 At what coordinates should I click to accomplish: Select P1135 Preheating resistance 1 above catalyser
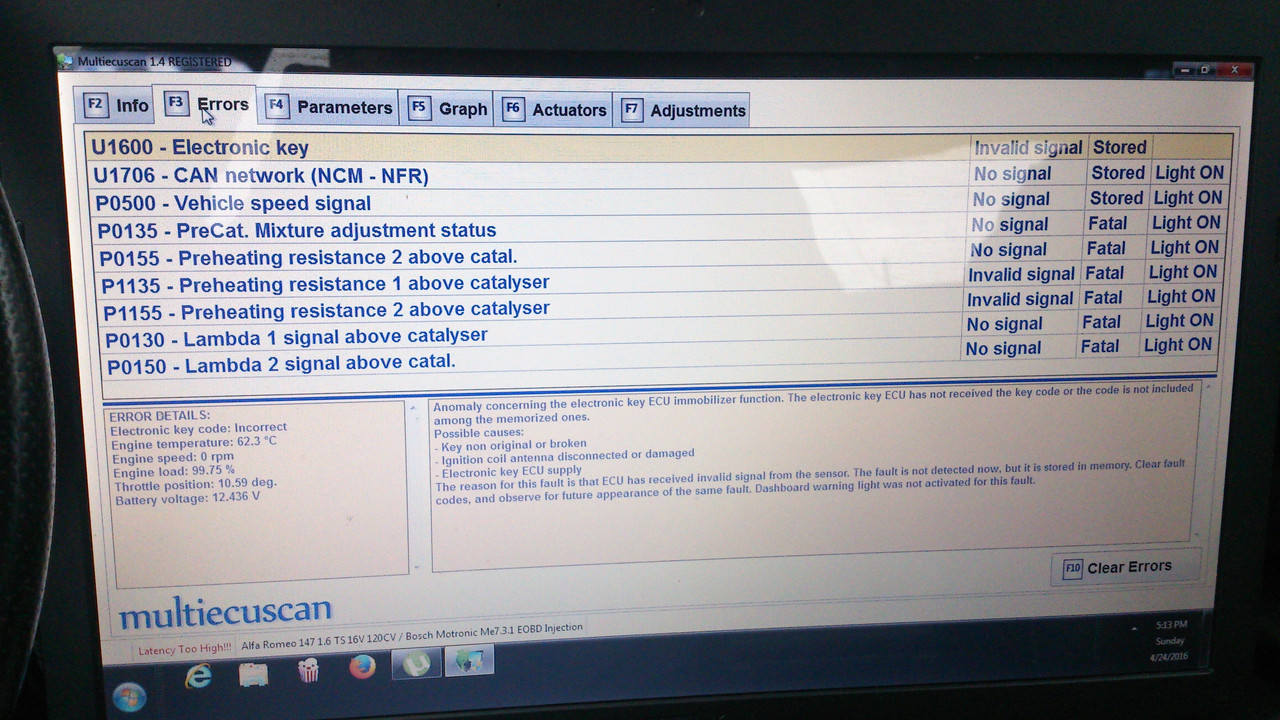[659, 279]
